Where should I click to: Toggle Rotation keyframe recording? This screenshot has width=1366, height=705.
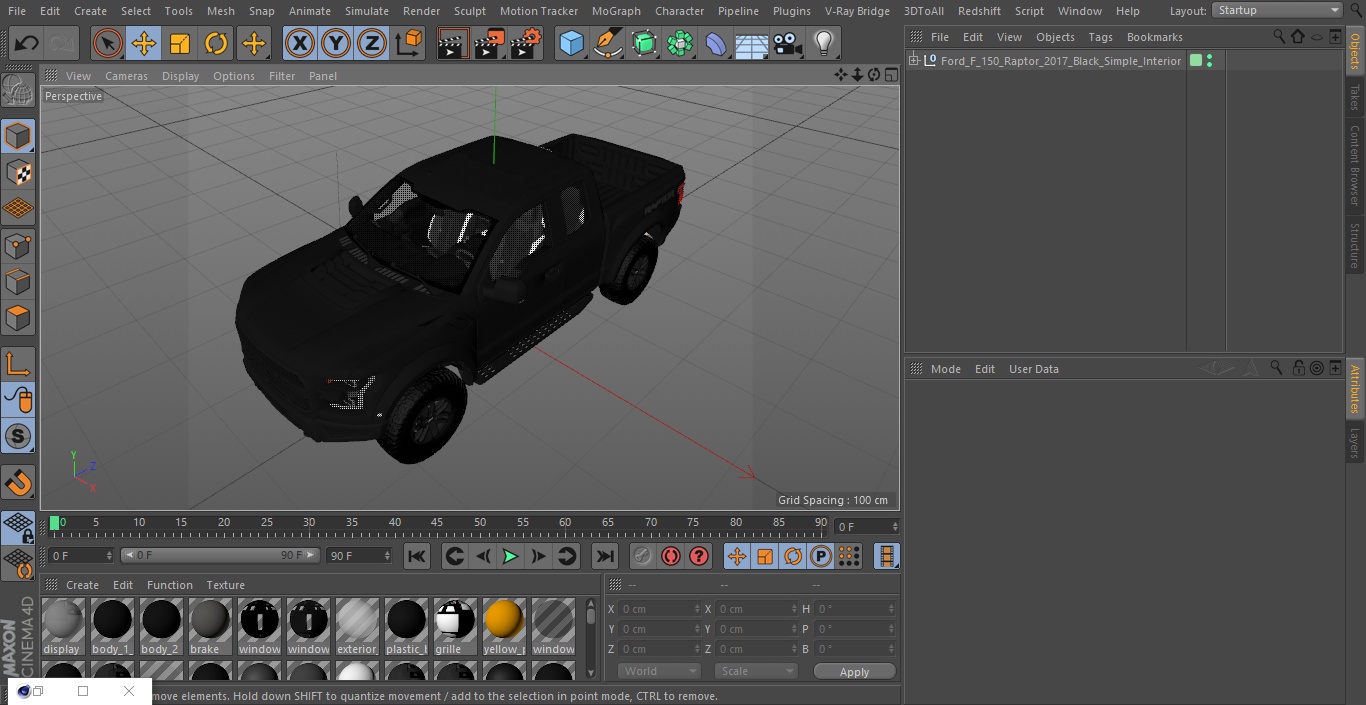click(793, 556)
